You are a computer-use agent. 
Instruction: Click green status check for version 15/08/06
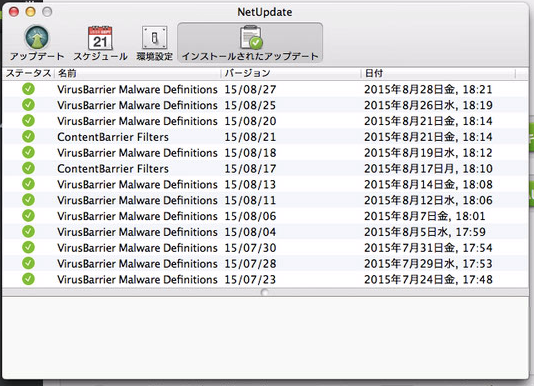[x=29, y=216]
